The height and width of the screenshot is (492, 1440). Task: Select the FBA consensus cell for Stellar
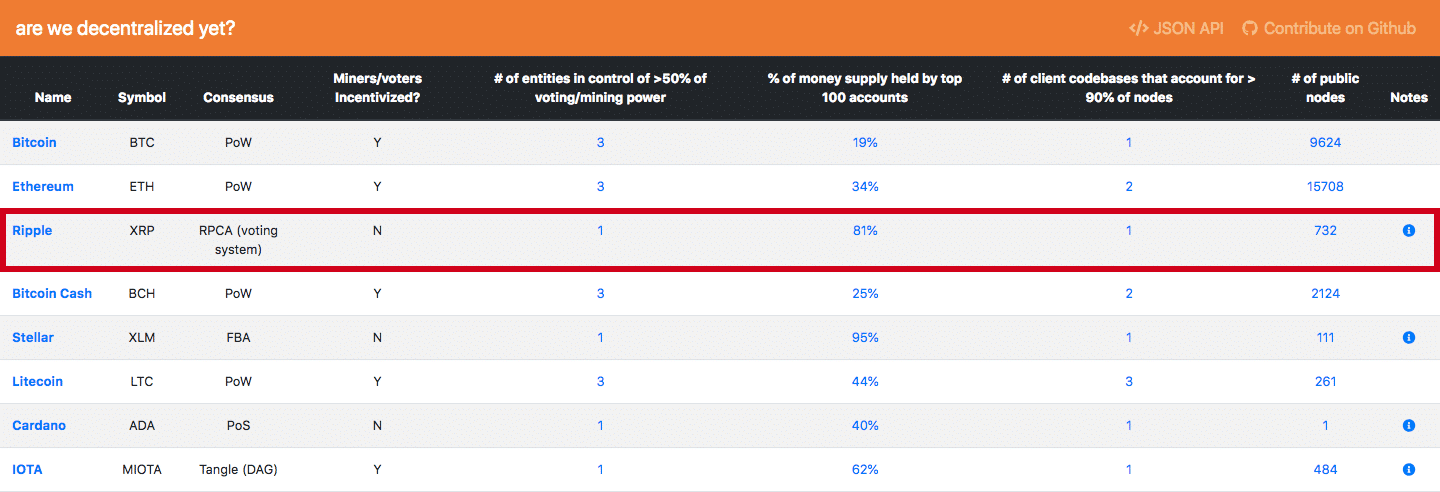[238, 337]
